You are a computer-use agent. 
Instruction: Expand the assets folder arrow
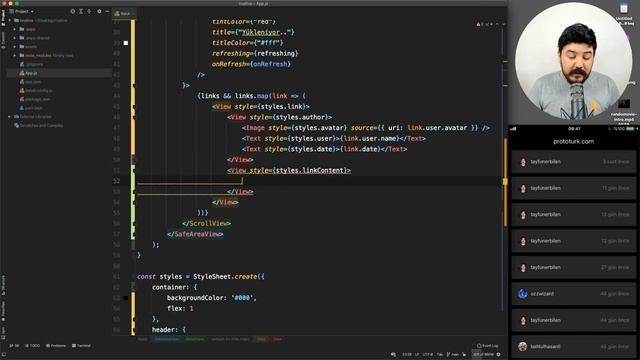click(15, 47)
